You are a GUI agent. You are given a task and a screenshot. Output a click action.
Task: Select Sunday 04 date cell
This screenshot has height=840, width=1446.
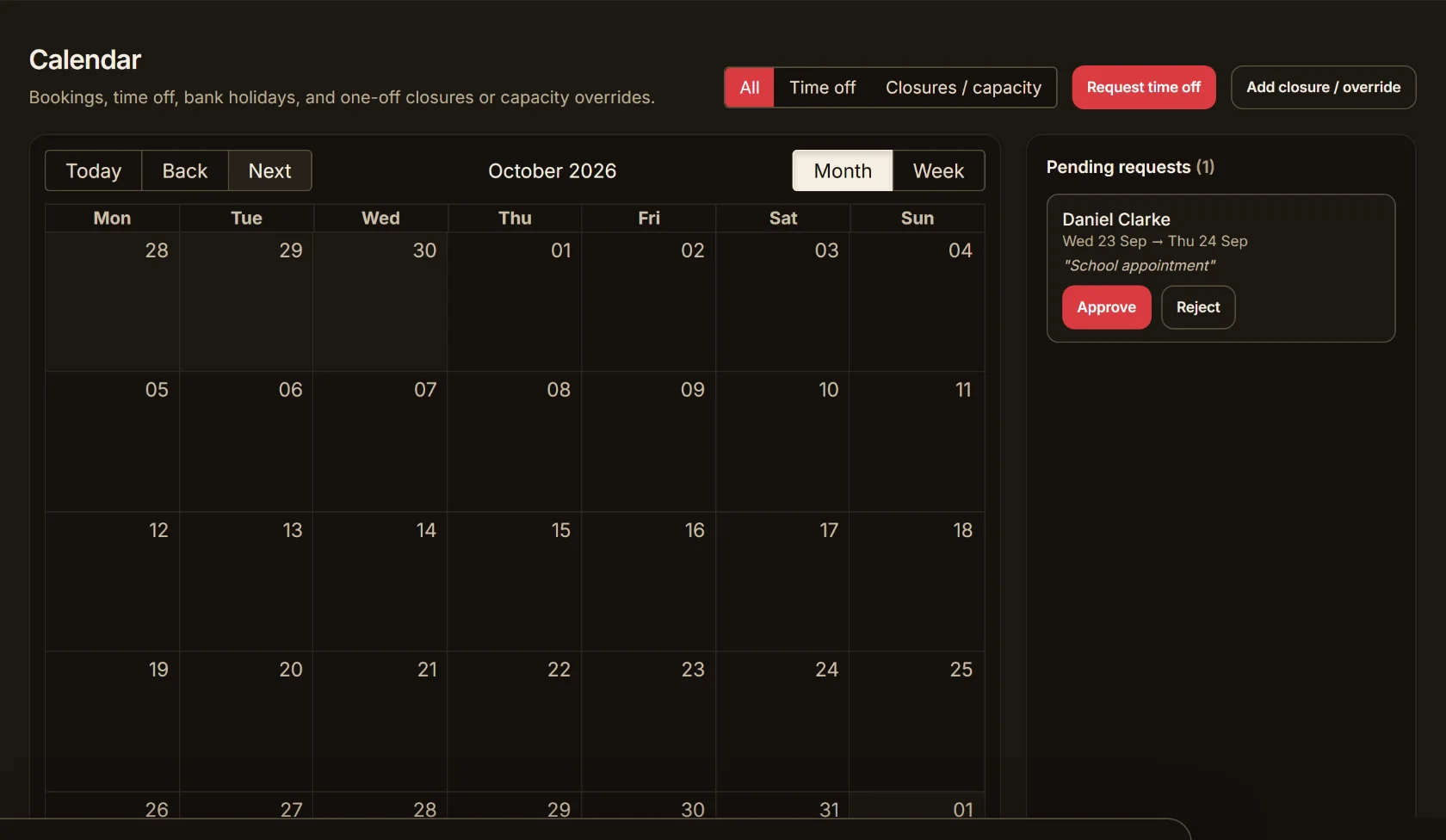pos(918,301)
